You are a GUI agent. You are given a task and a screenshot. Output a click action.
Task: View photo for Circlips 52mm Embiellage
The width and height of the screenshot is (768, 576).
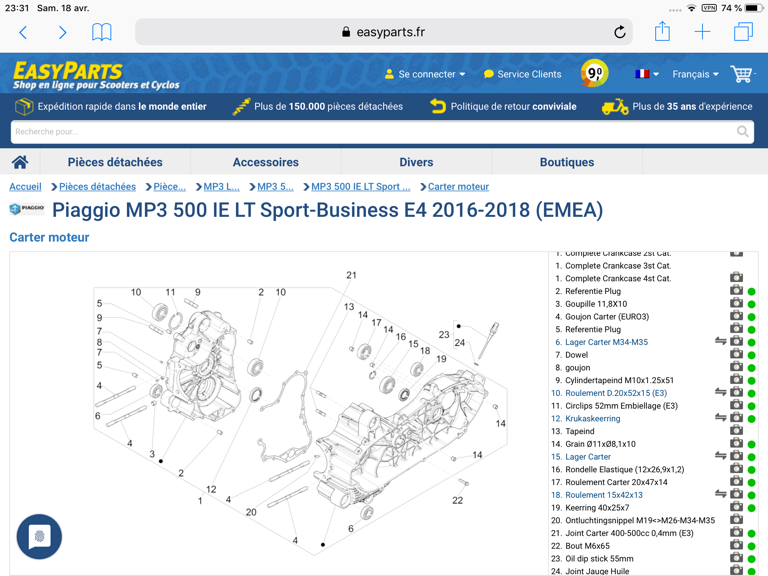736,405
